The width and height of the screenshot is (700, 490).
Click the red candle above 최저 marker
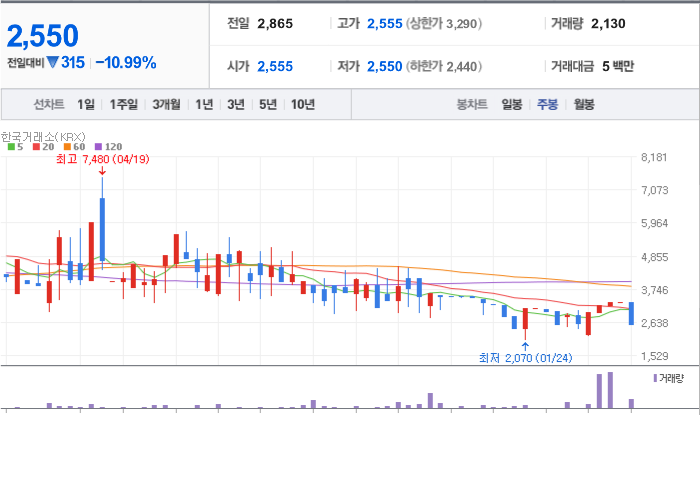525,319
